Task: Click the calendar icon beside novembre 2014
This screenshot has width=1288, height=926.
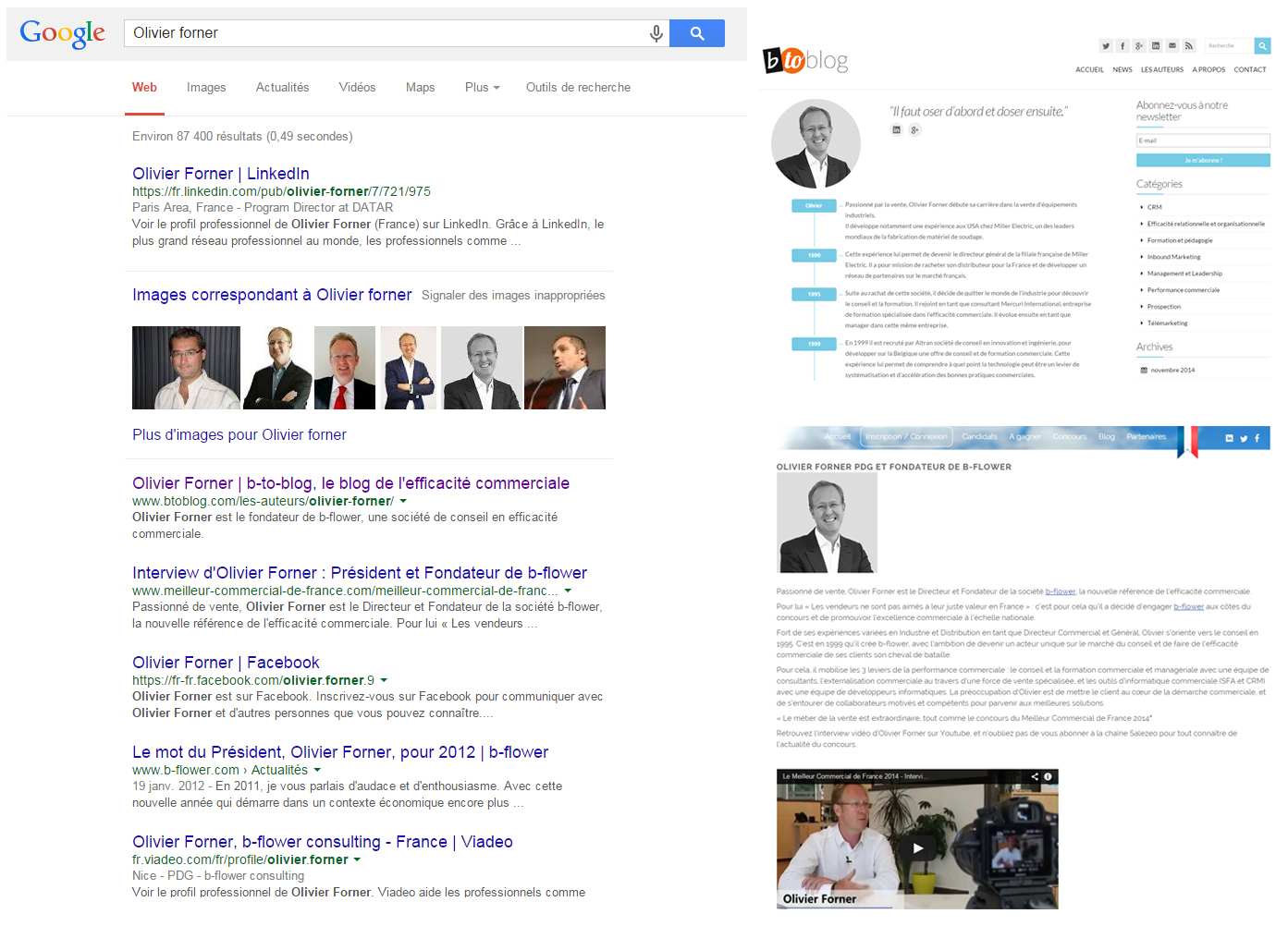Action: [1144, 370]
